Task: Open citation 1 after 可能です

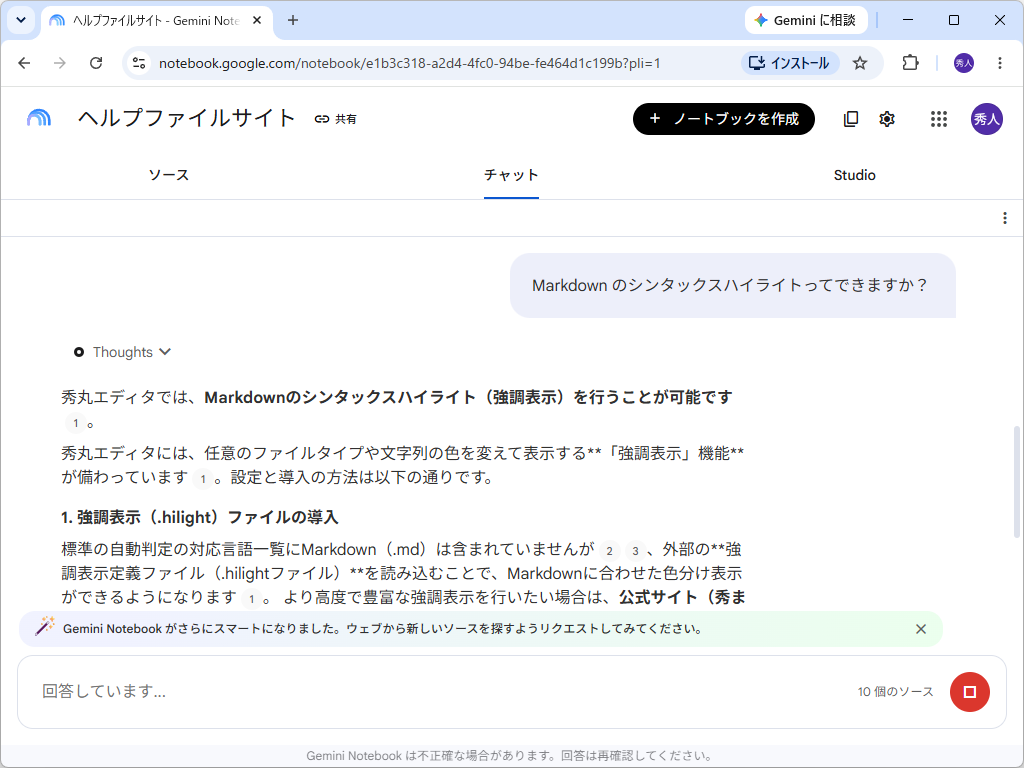Action: [76, 423]
